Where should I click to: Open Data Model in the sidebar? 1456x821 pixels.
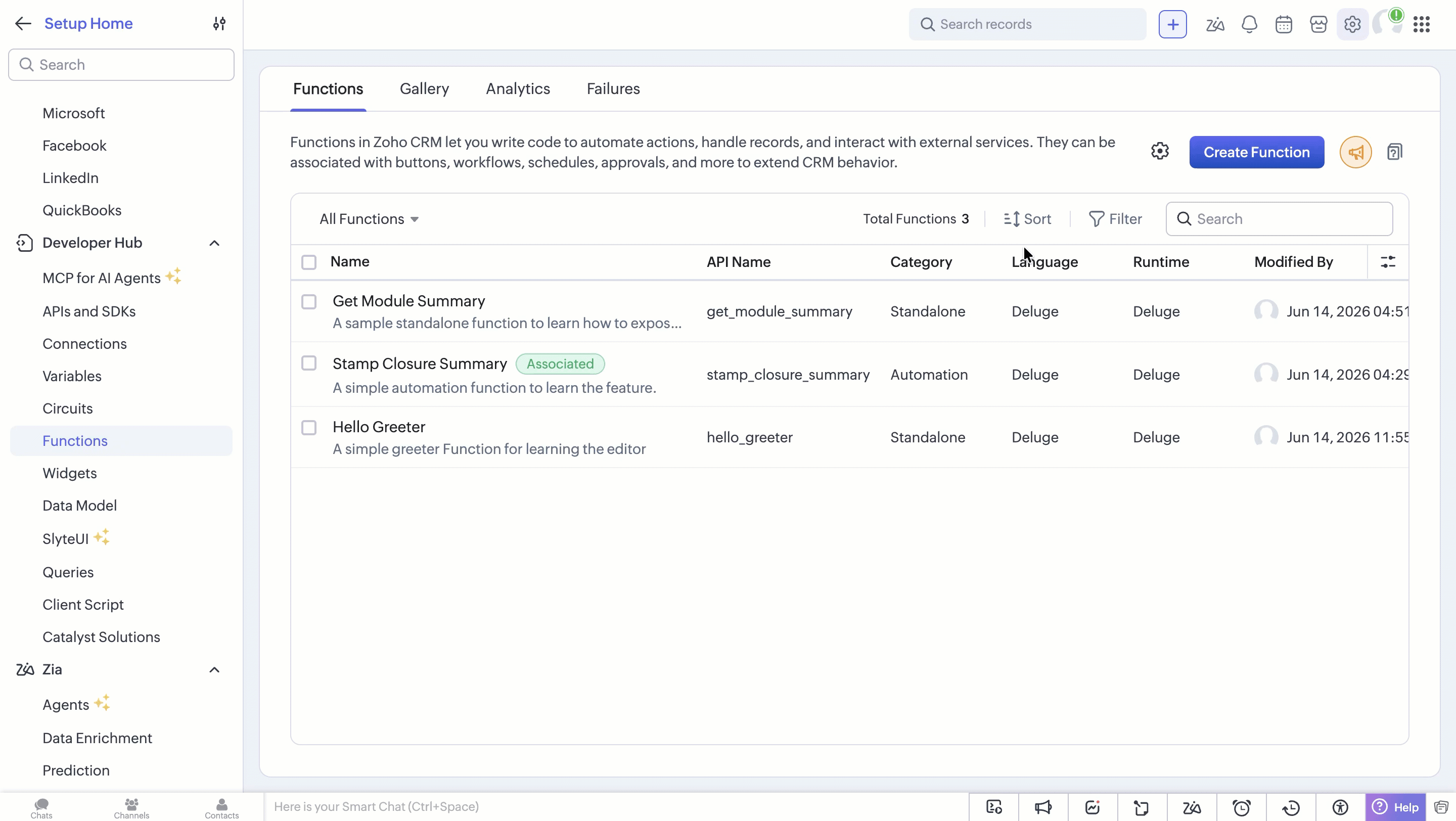pos(80,506)
